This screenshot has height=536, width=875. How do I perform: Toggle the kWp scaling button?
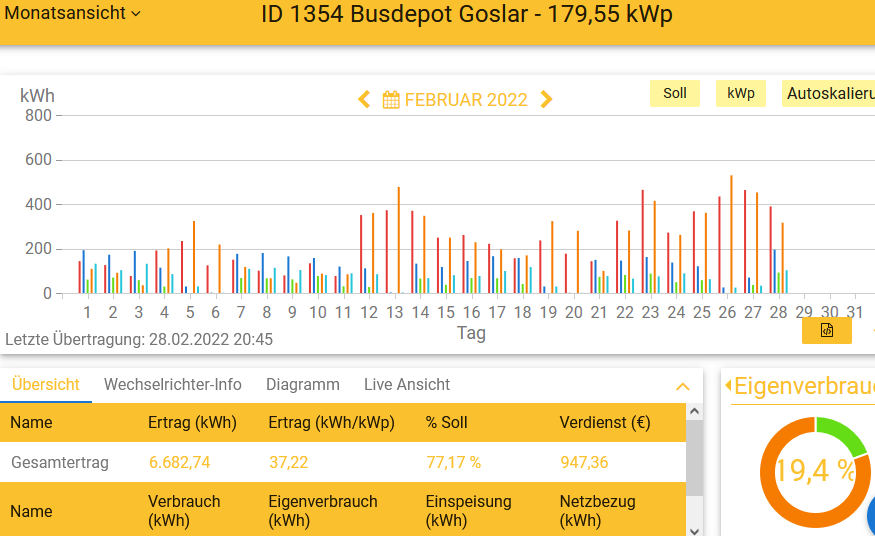[741, 94]
